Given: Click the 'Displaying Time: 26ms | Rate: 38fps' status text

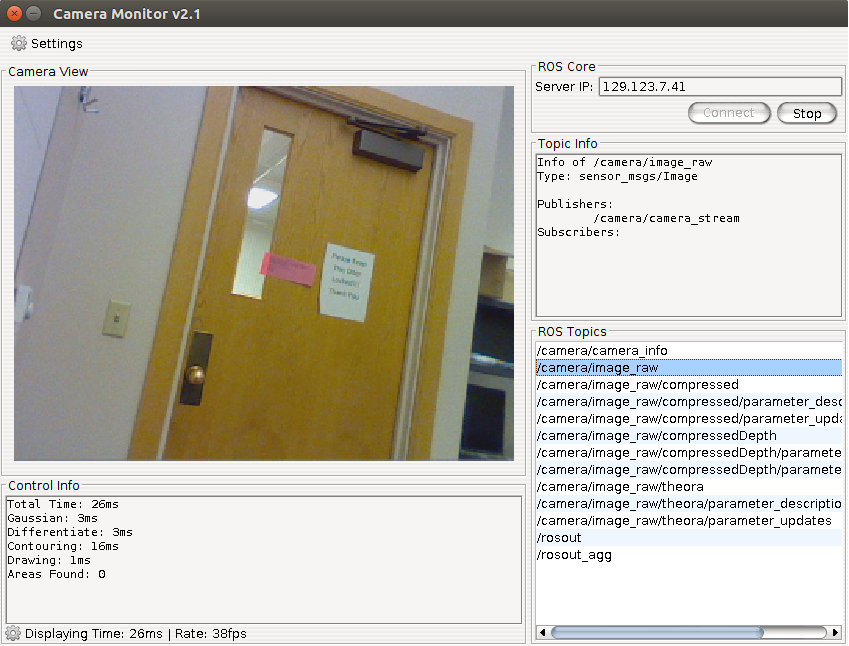Looking at the screenshot, I should coord(135,634).
